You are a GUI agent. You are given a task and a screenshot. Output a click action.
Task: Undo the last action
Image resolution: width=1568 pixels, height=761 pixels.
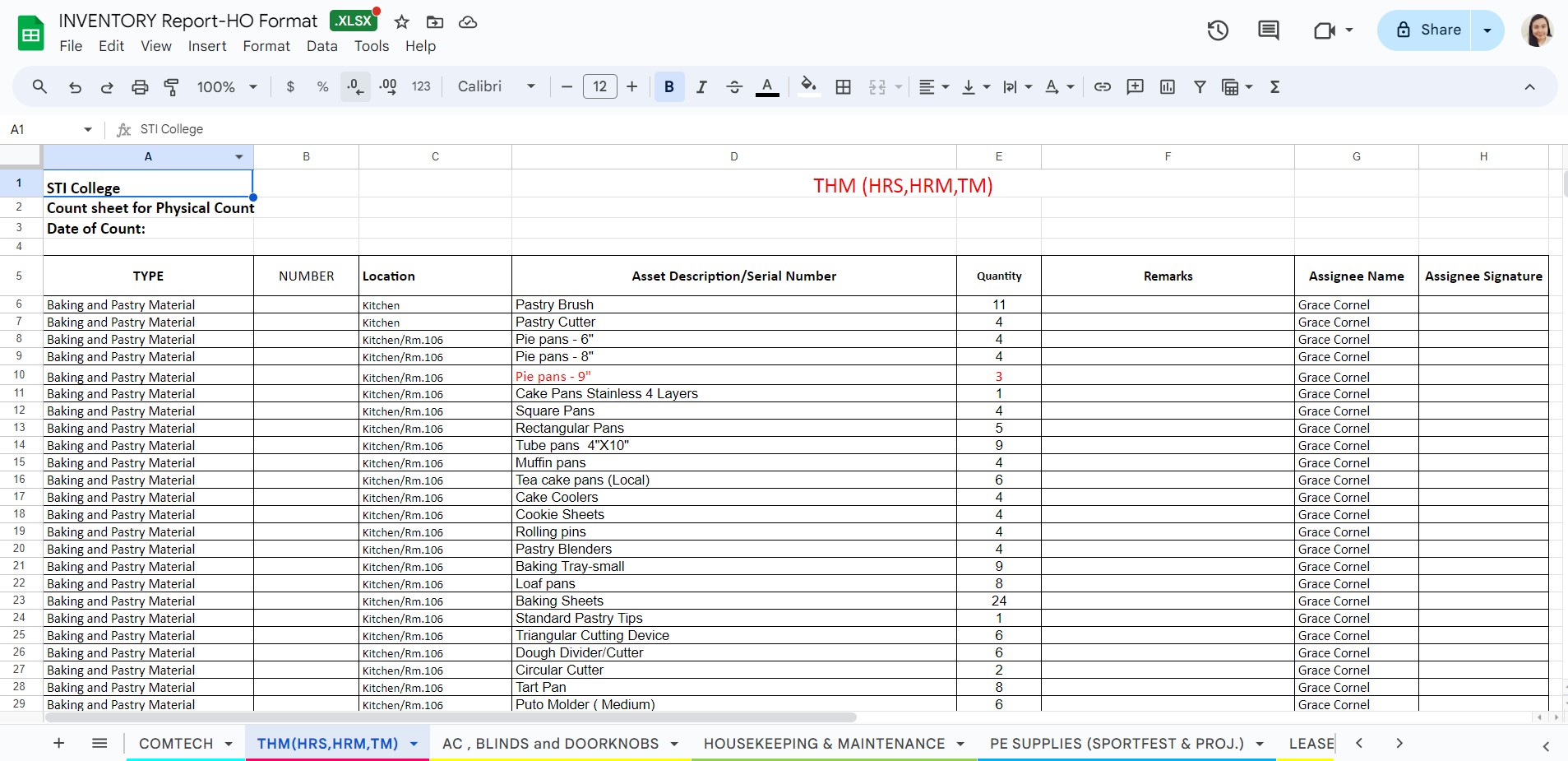tap(75, 86)
